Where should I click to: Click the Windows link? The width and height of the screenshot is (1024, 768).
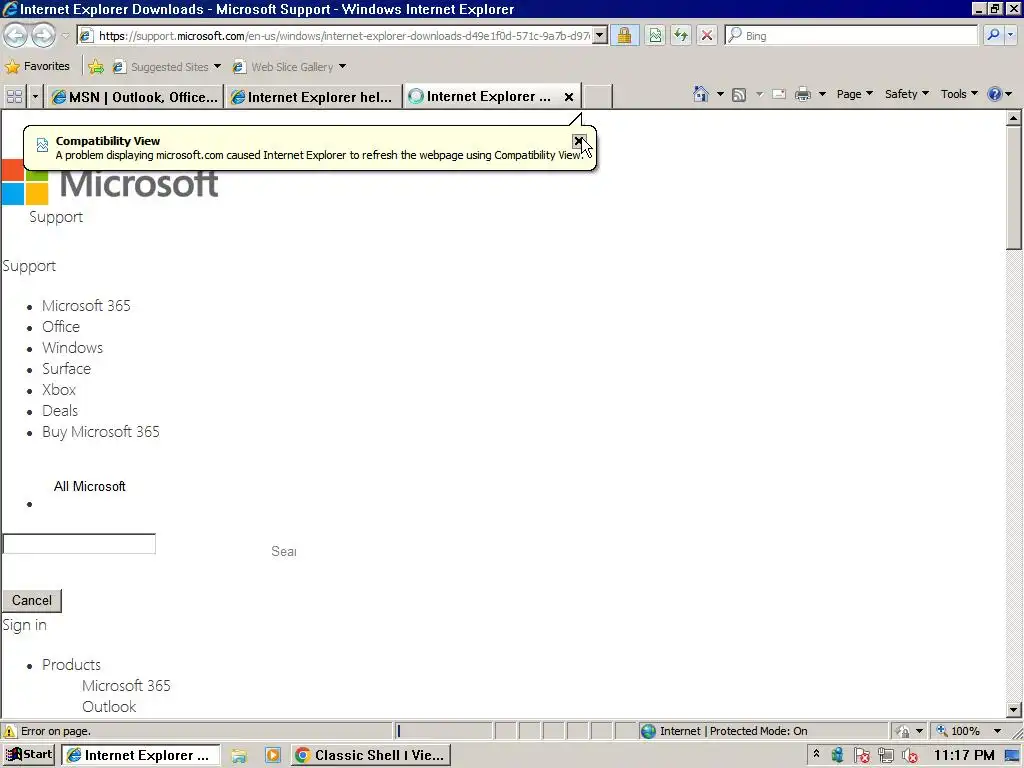pos(72,347)
